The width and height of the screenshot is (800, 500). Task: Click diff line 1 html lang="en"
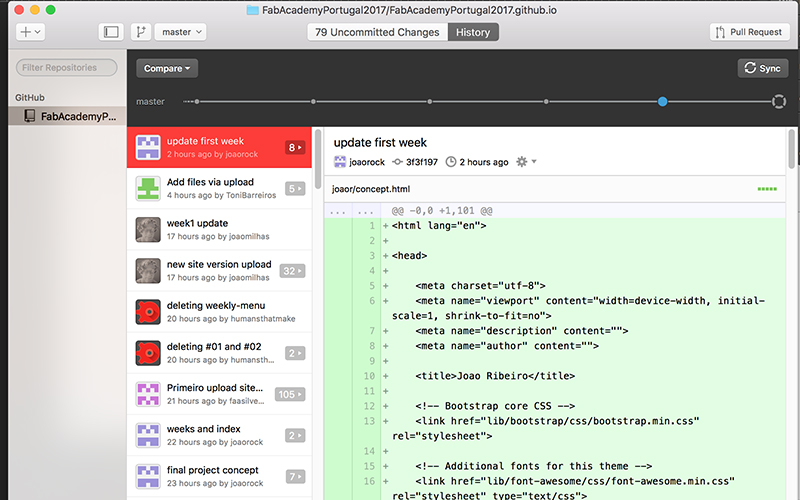coord(555,226)
